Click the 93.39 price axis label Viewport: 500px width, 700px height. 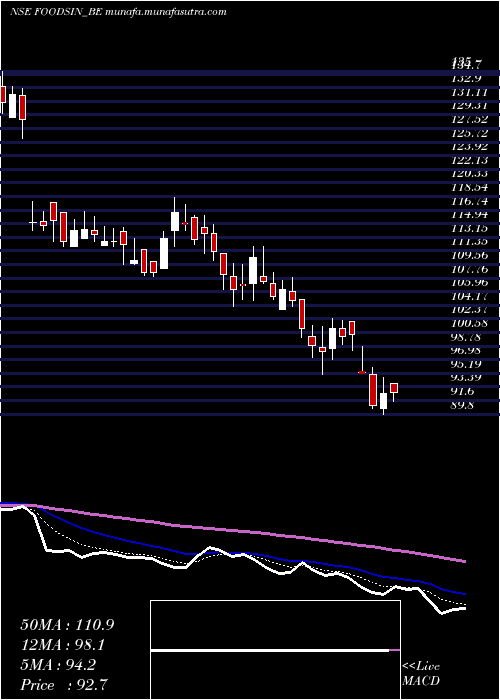(x=467, y=378)
